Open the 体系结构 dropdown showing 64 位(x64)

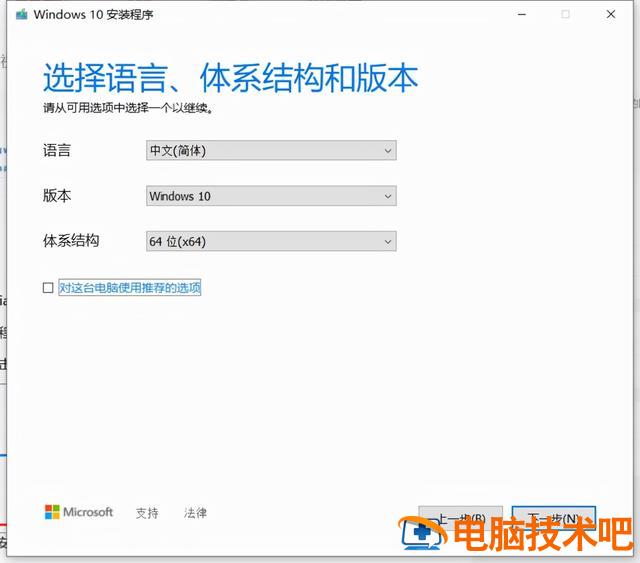[271, 241]
